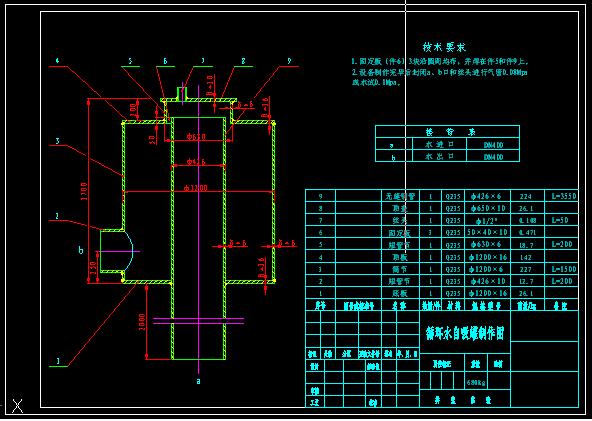The image size is (592, 421).
Task: Select the φ1200 diameter dimension
Action: pos(197,188)
